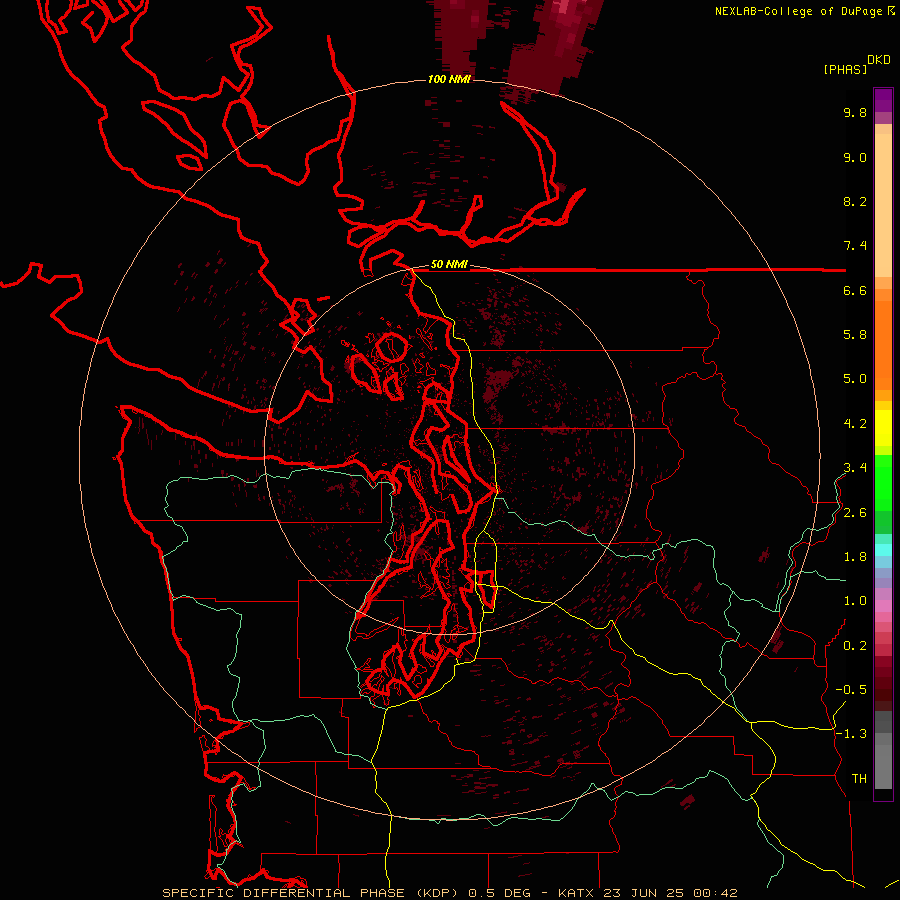Click the 6.6 legend value
Image resolution: width=900 pixels, height=900 pixels.
pyautogui.click(x=855, y=290)
